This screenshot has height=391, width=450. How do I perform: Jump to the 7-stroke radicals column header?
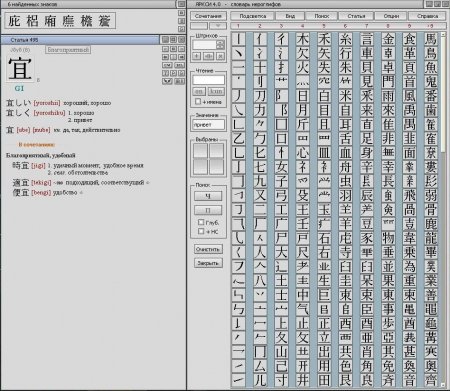coord(367,26)
